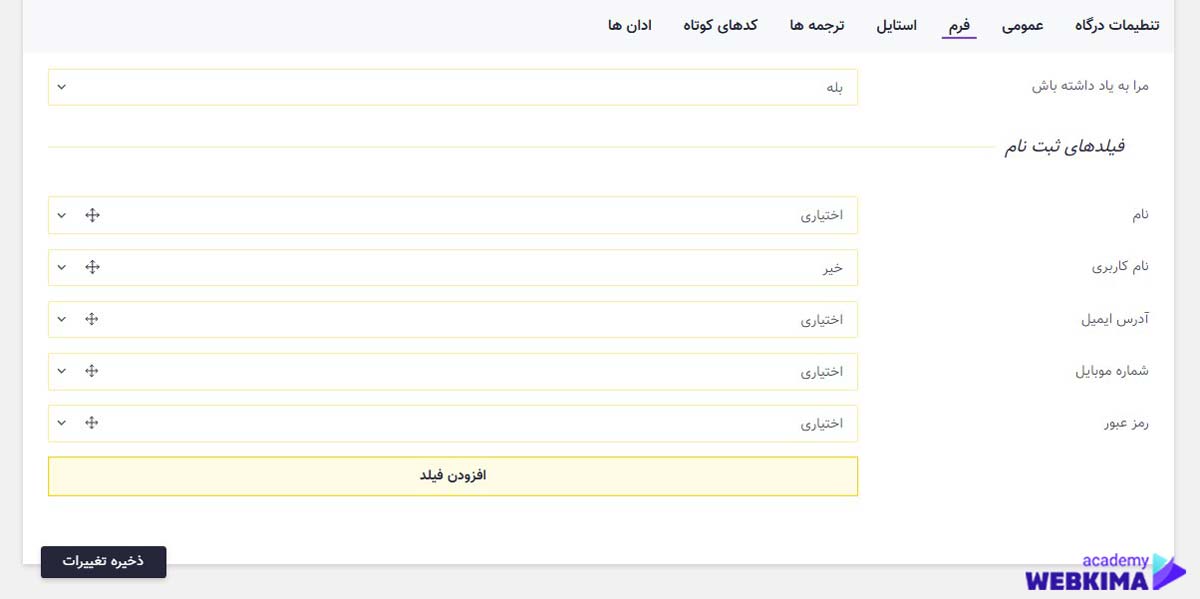The height and width of the screenshot is (599, 1200).
Task: Expand the chevron in the شماره موبایل row
Action: click(x=61, y=371)
